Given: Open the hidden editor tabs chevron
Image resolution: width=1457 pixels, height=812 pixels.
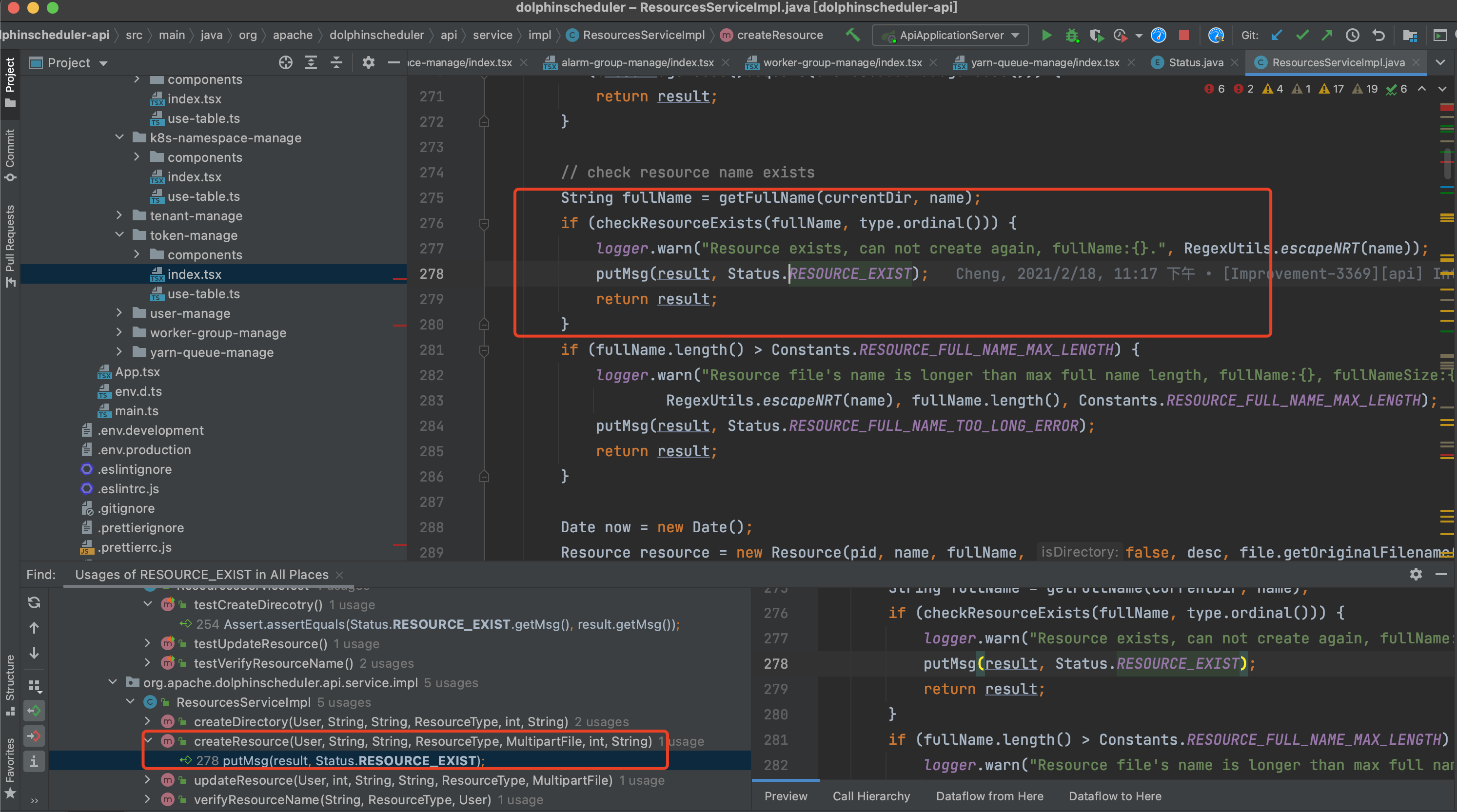Looking at the screenshot, I should click(1440, 62).
